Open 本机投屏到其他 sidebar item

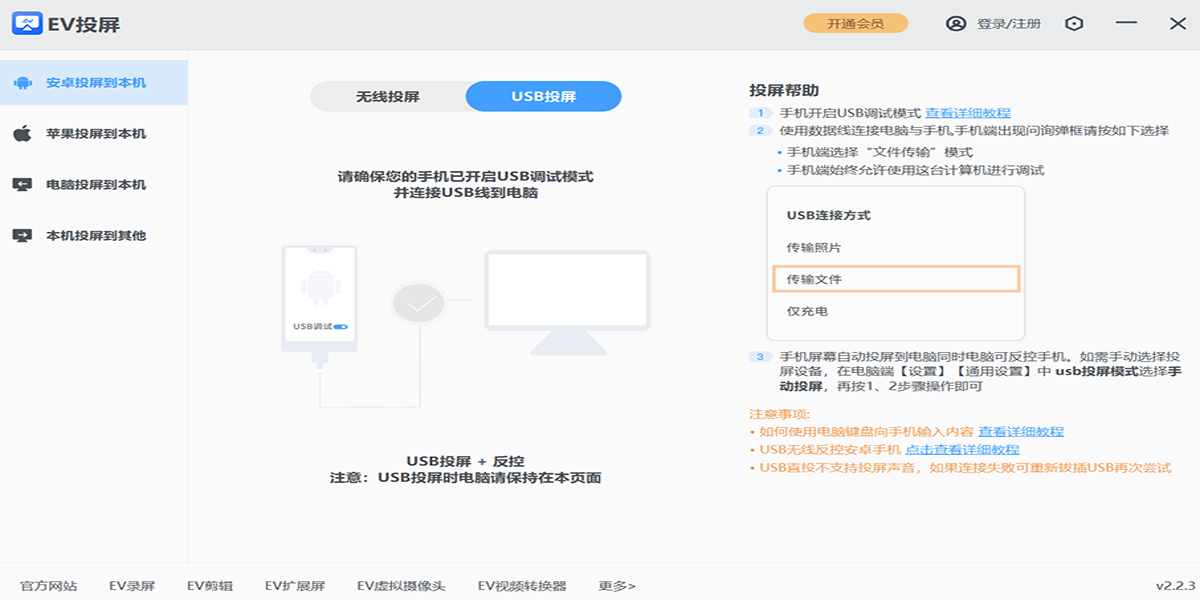tap(96, 236)
